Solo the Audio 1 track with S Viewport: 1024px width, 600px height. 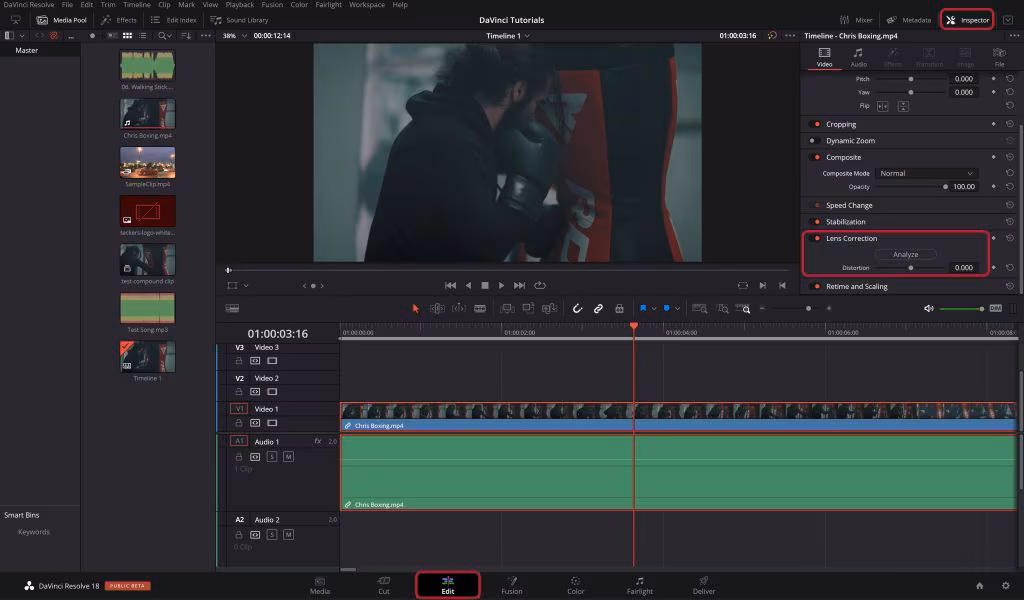click(x=272, y=457)
